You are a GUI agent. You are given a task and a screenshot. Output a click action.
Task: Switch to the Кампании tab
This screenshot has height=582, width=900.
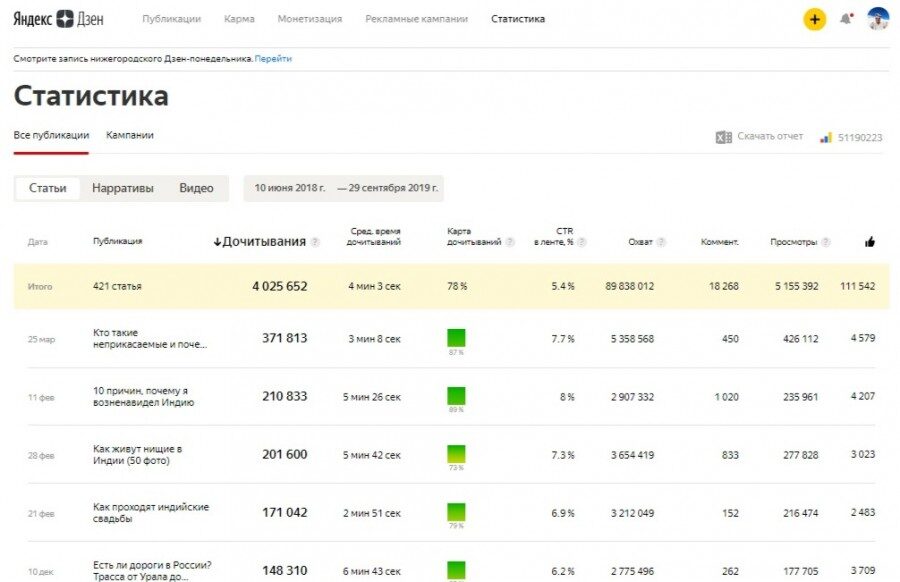(x=130, y=135)
